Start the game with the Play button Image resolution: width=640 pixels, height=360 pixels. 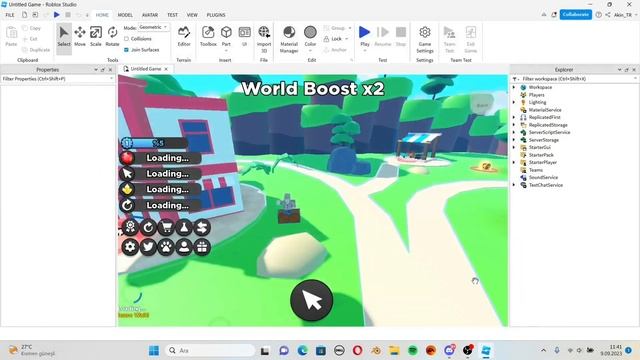[x=364, y=36]
